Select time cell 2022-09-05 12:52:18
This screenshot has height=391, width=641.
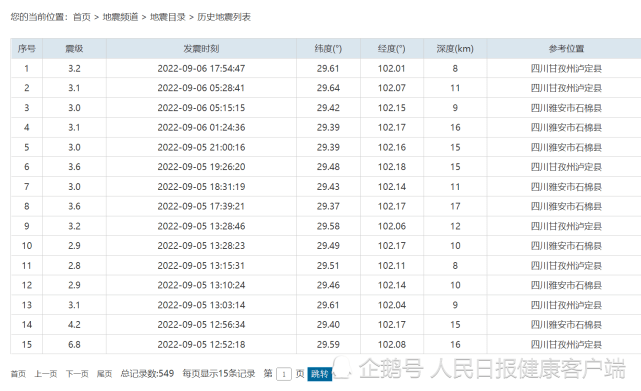tap(201, 344)
